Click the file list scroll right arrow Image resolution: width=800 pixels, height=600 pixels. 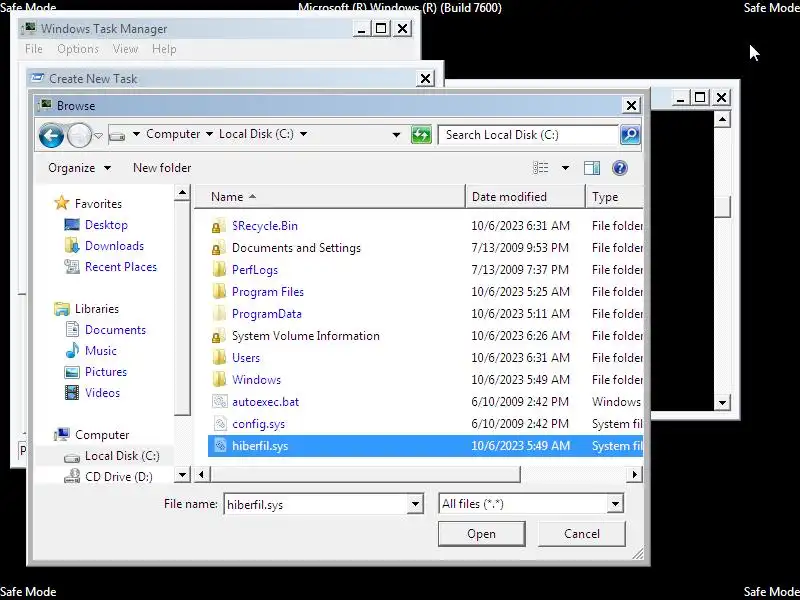click(x=634, y=474)
